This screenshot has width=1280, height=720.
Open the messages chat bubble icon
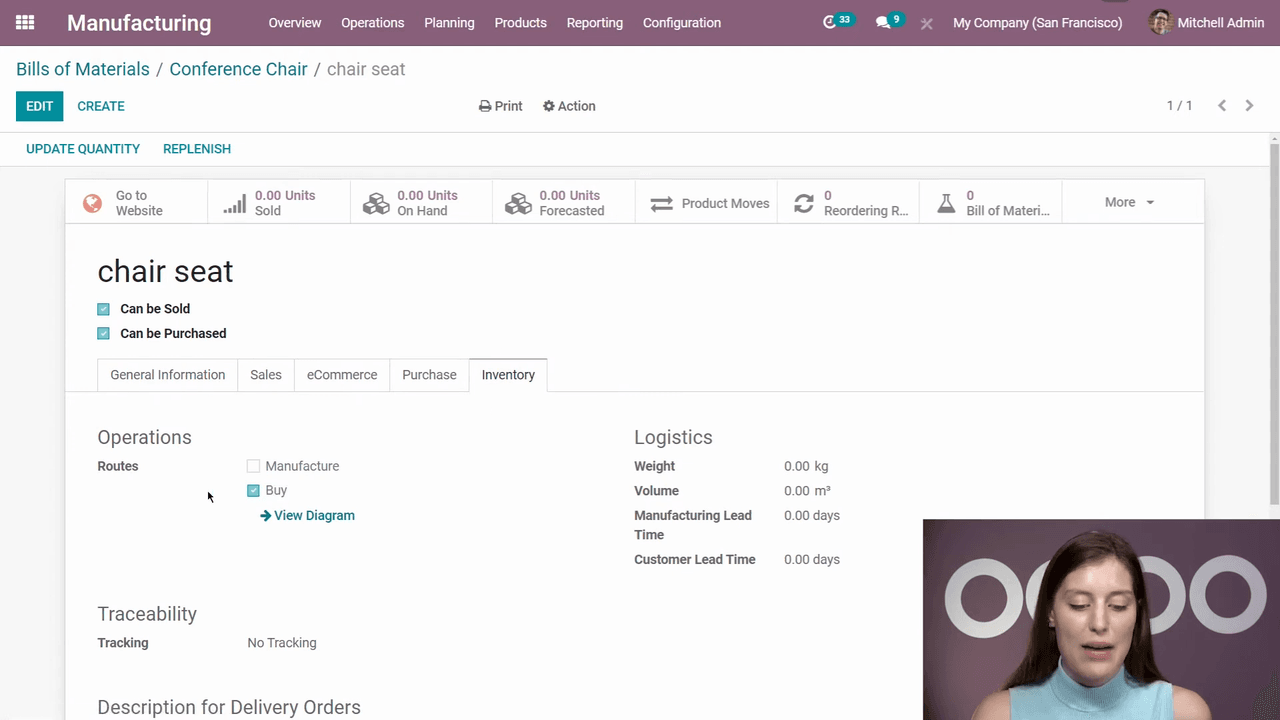pos(883,22)
